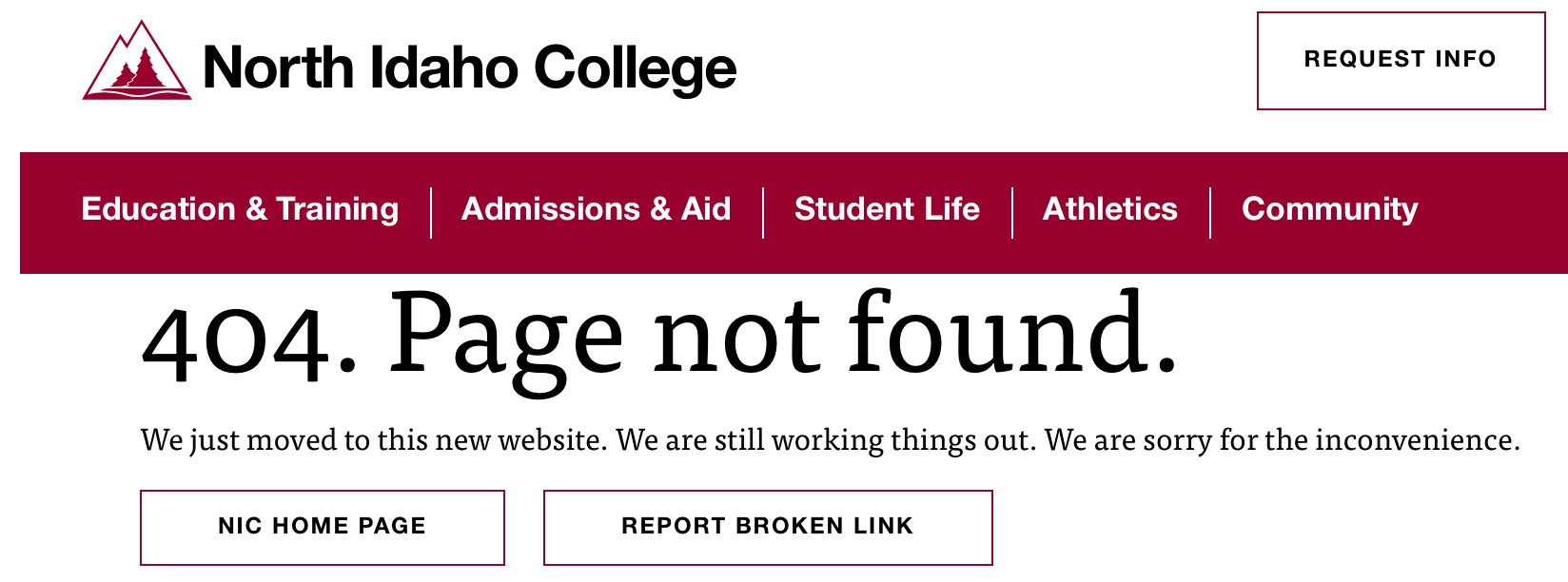Click "We are sorry for the inconvenience." text
The height and width of the screenshot is (582, 1568).
coord(1281,440)
